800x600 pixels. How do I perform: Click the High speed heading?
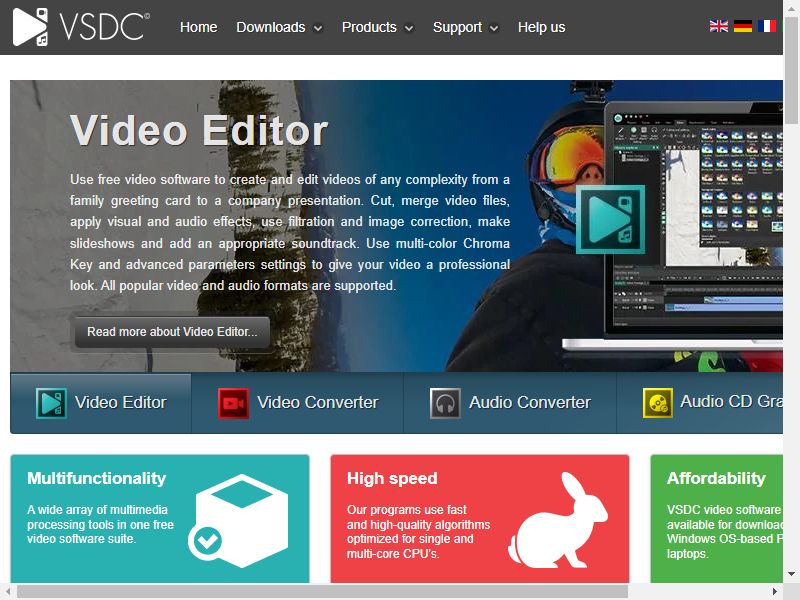pyautogui.click(x=392, y=478)
